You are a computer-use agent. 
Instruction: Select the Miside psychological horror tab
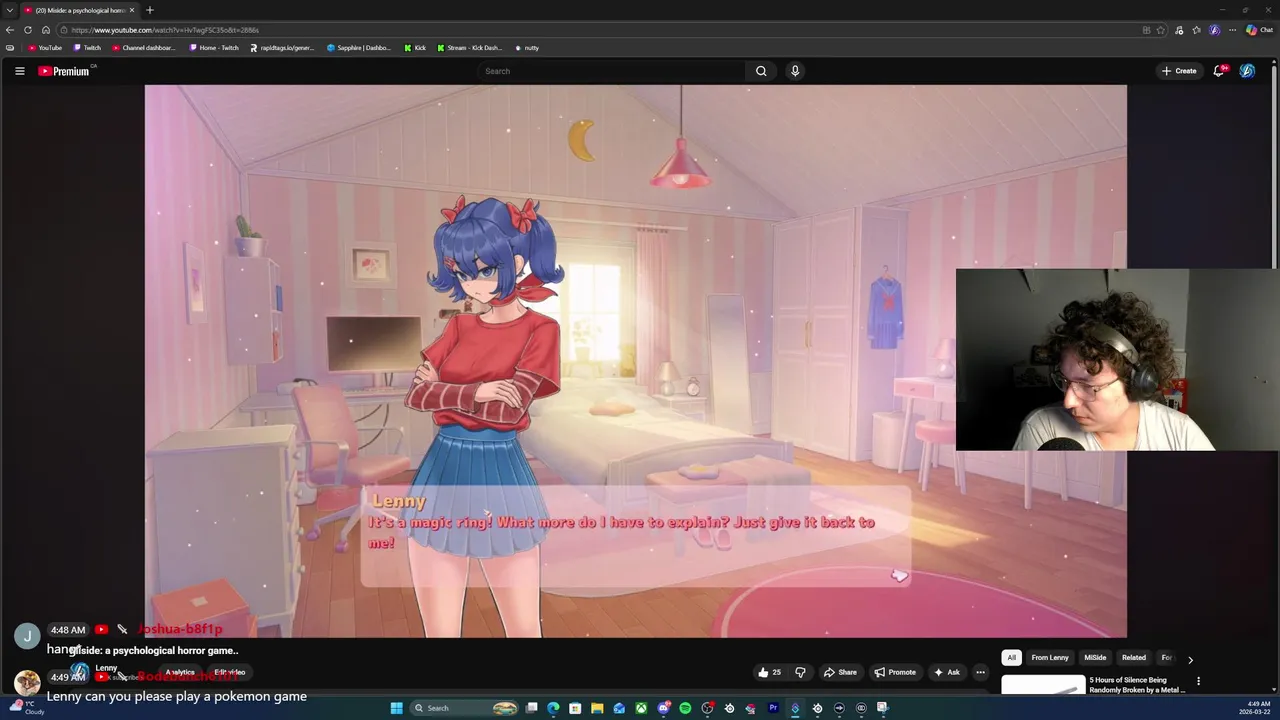click(78, 10)
